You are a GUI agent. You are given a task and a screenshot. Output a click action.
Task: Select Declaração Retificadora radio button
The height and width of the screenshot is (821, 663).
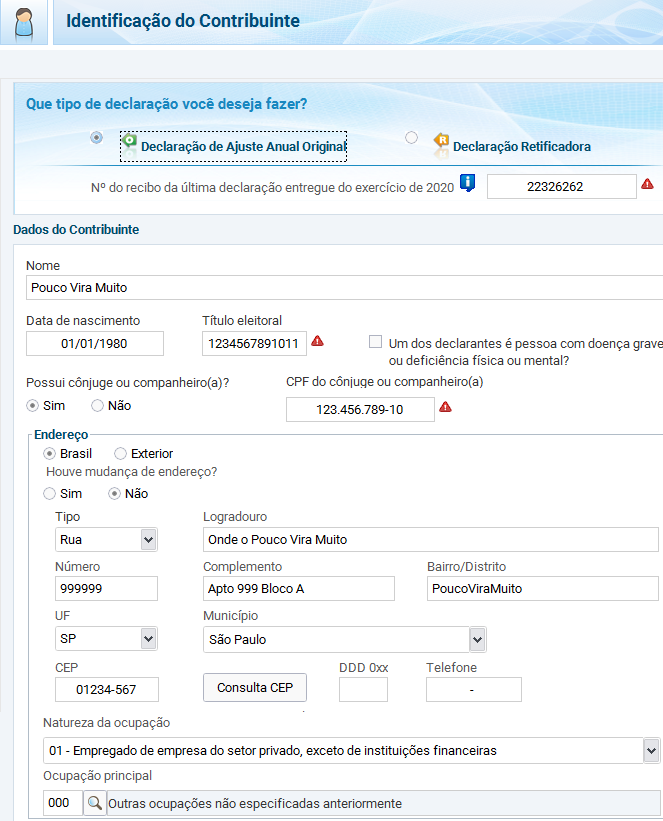tap(411, 138)
